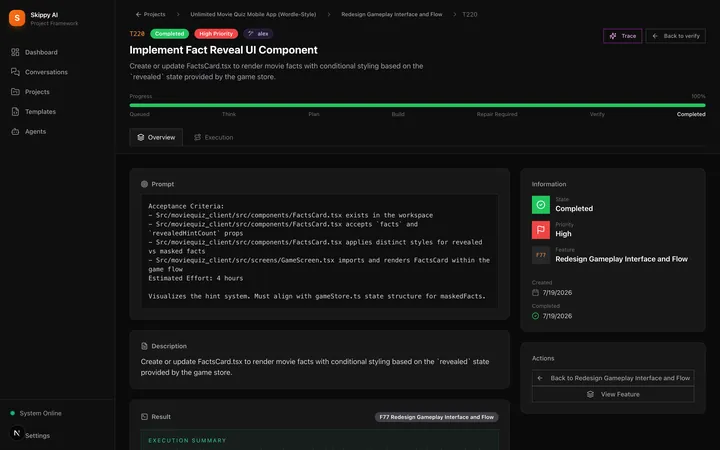Image resolution: width=720 pixels, height=450 pixels.
Task: Click the Execution Summary heading
Action: click(187, 440)
